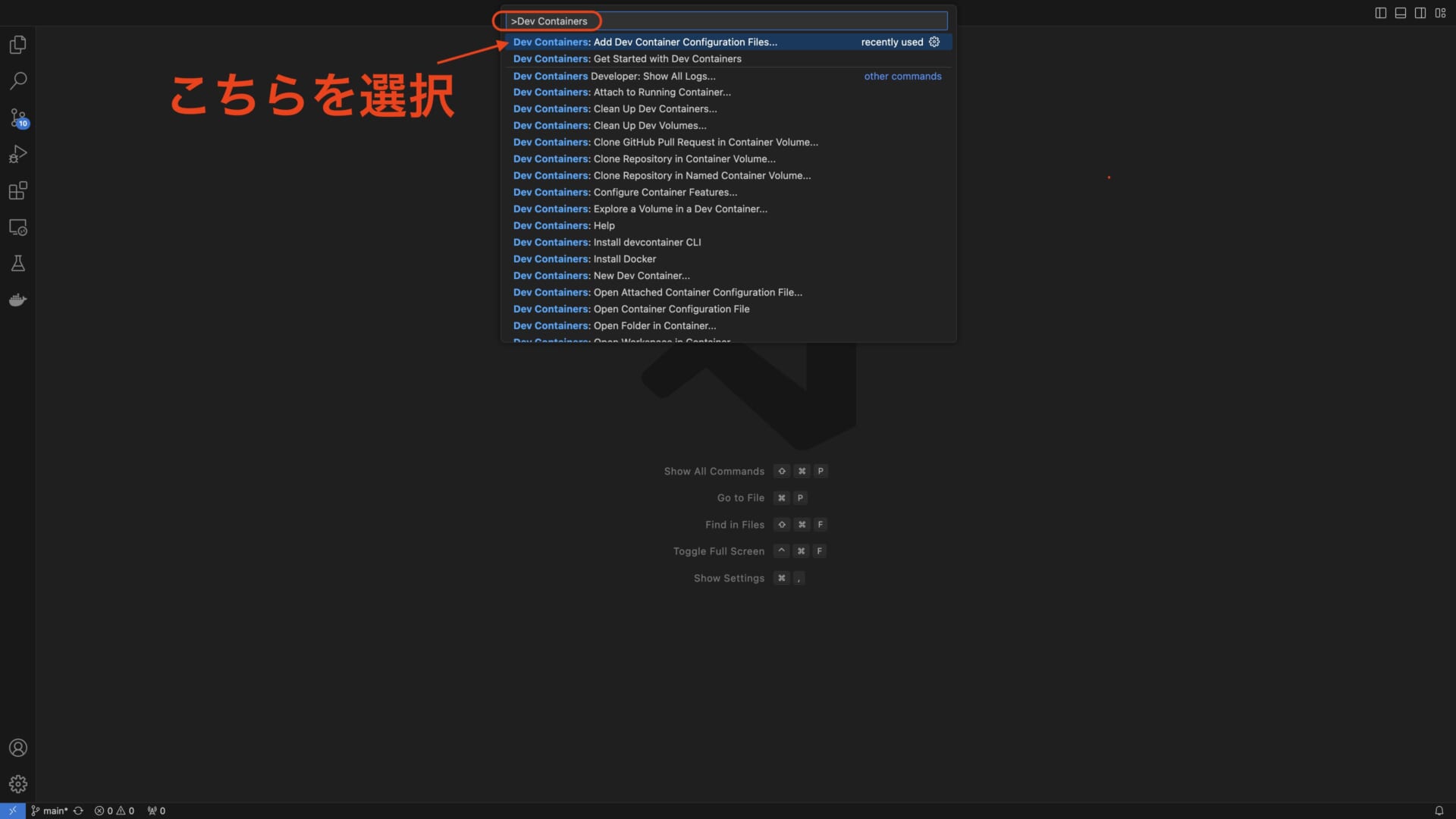Open Customize Layout icon
This screenshot has width=1456, height=819.
(1440, 13)
